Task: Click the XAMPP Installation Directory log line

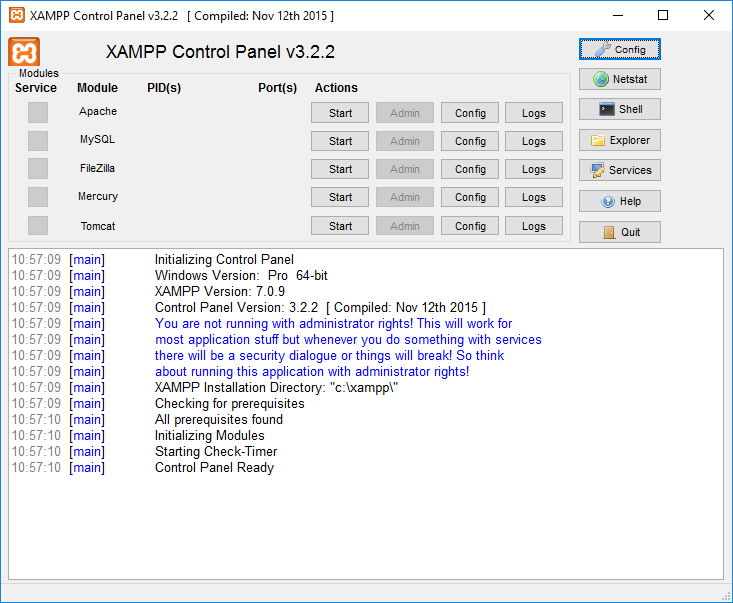Action: click(x=276, y=388)
